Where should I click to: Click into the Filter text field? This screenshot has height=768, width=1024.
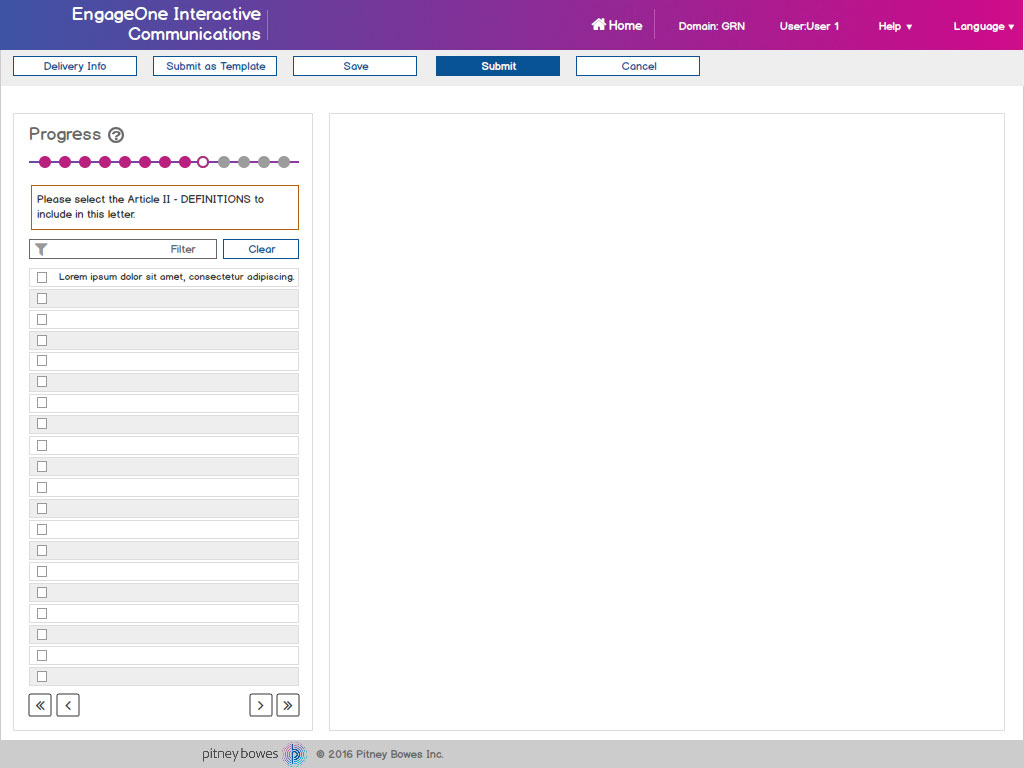click(x=130, y=249)
